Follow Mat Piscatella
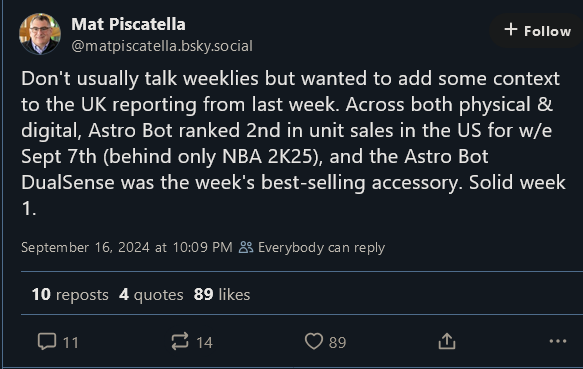583x369 pixels. (537, 31)
